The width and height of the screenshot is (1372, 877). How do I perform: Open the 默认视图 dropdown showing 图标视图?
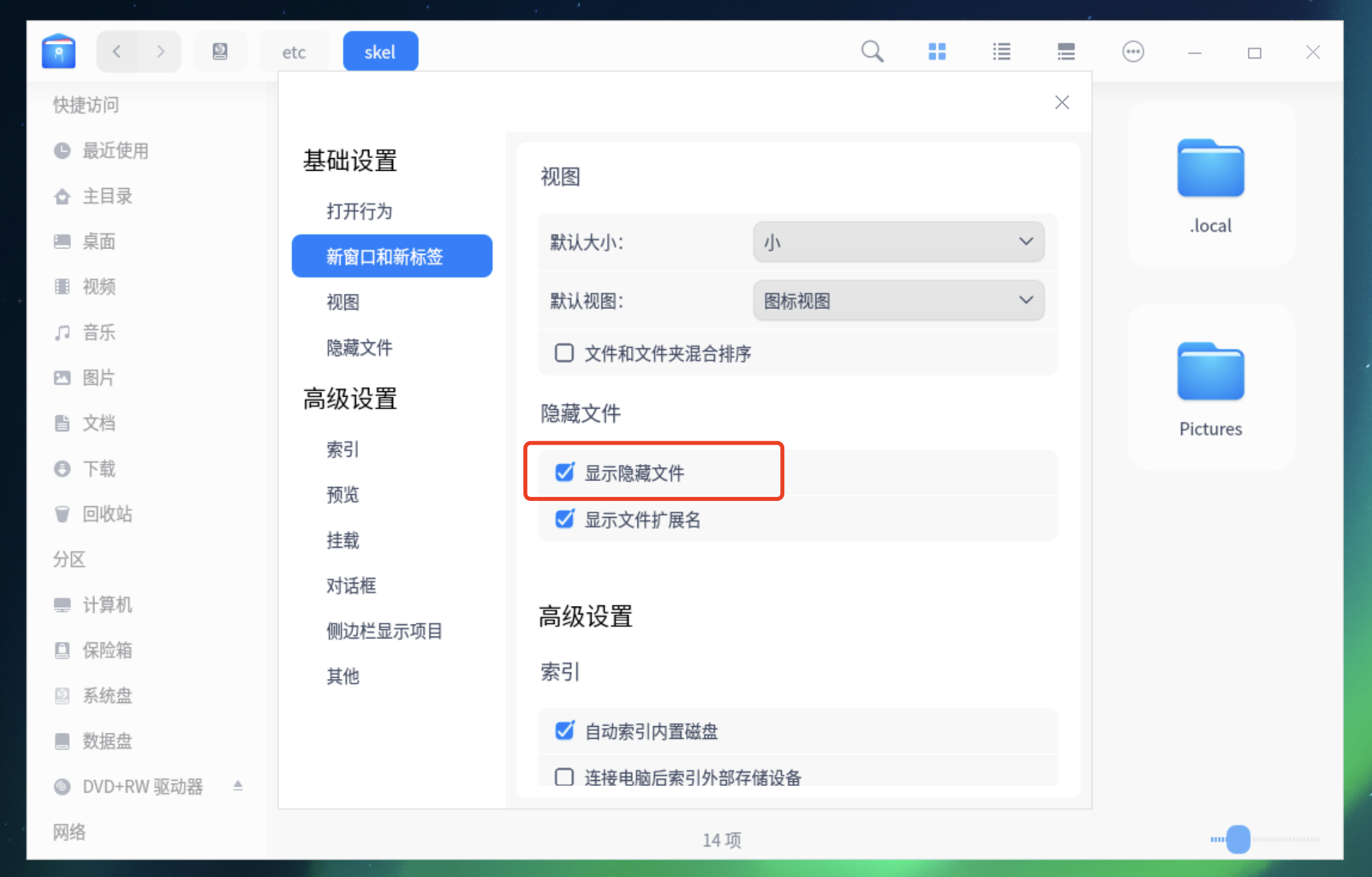tap(898, 300)
